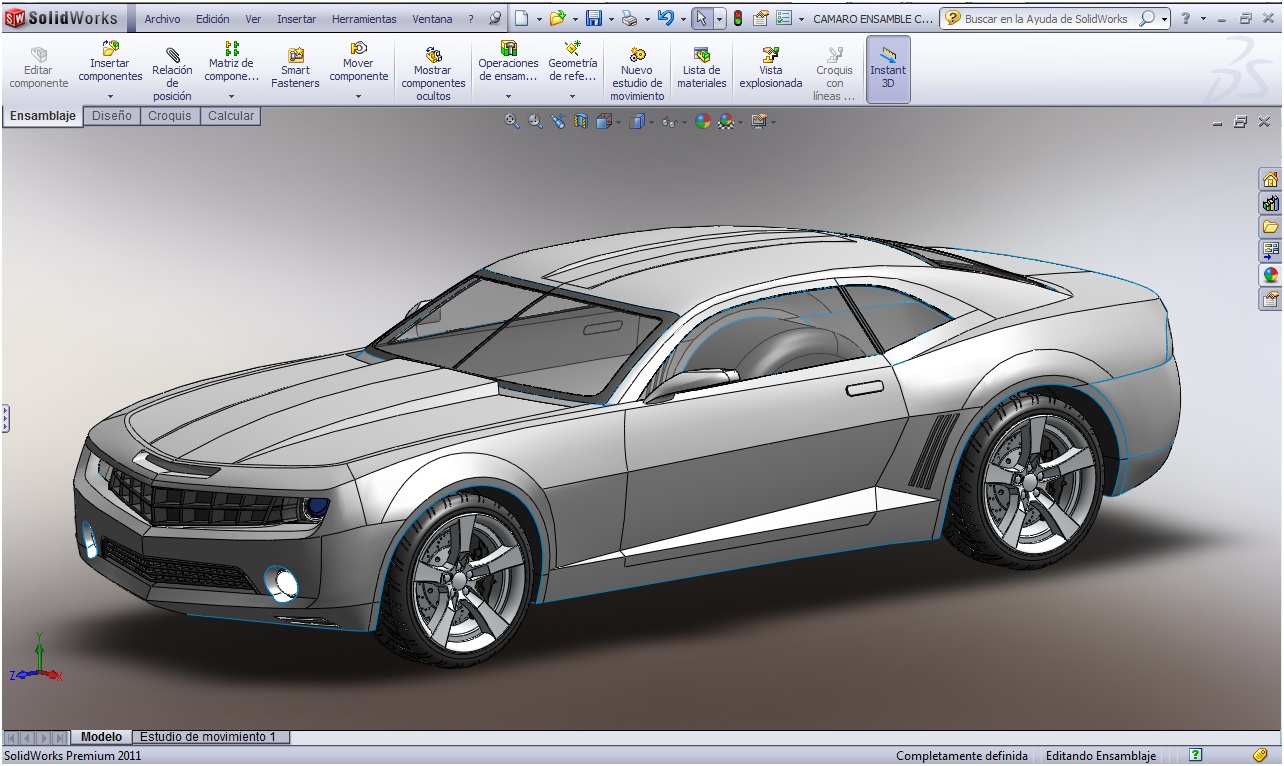Open View settings dropdown arrow

[x=774, y=122]
